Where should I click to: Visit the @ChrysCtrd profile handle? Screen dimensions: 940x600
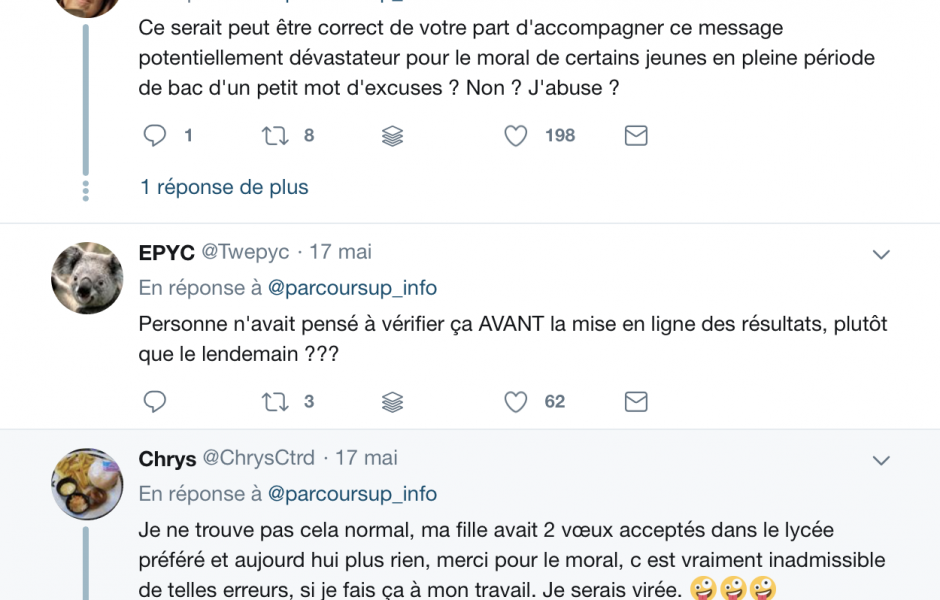(258, 458)
